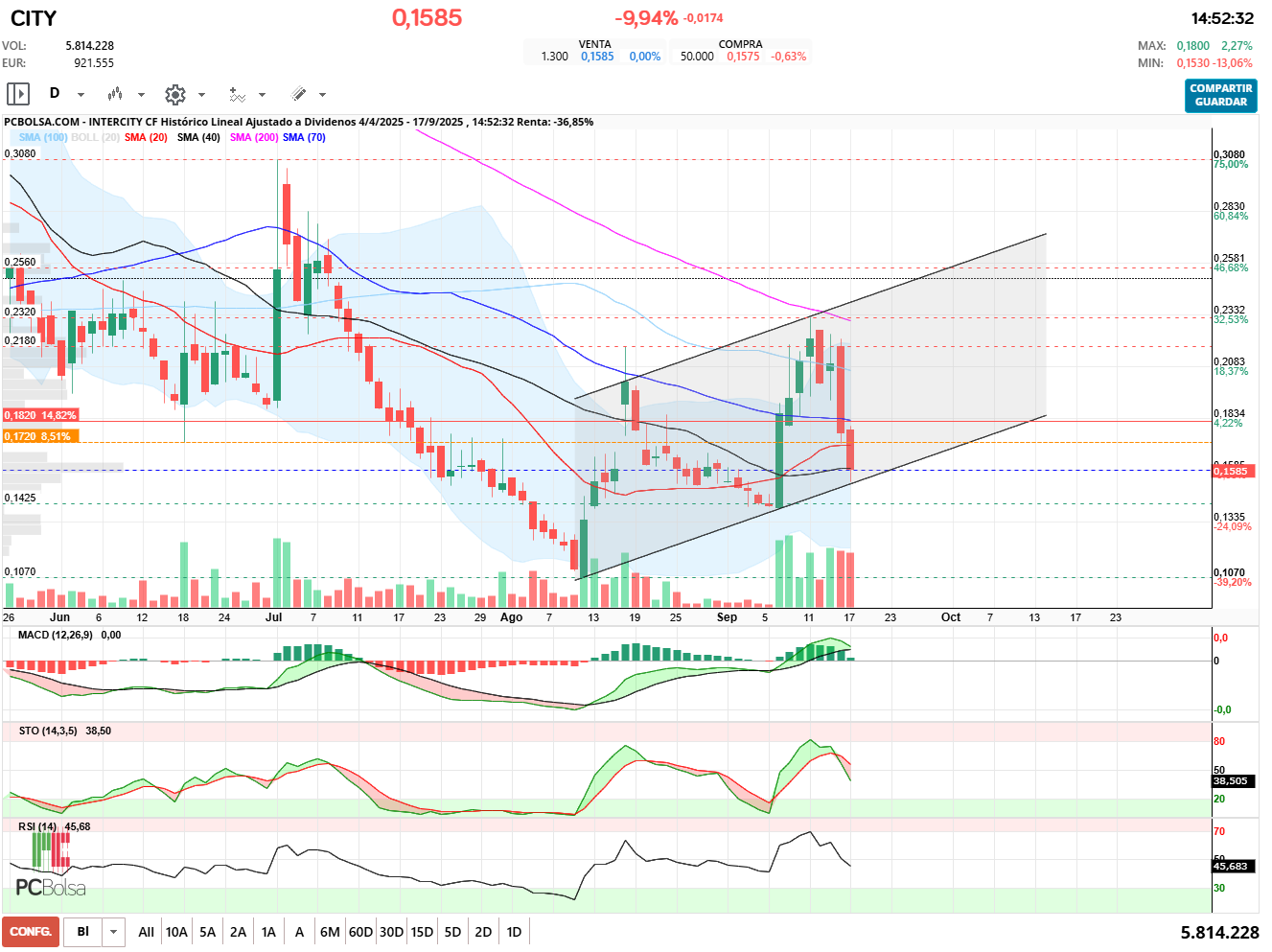Select the drawing pencil tool
This screenshot has width=1272, height=952.
point(298,94)
